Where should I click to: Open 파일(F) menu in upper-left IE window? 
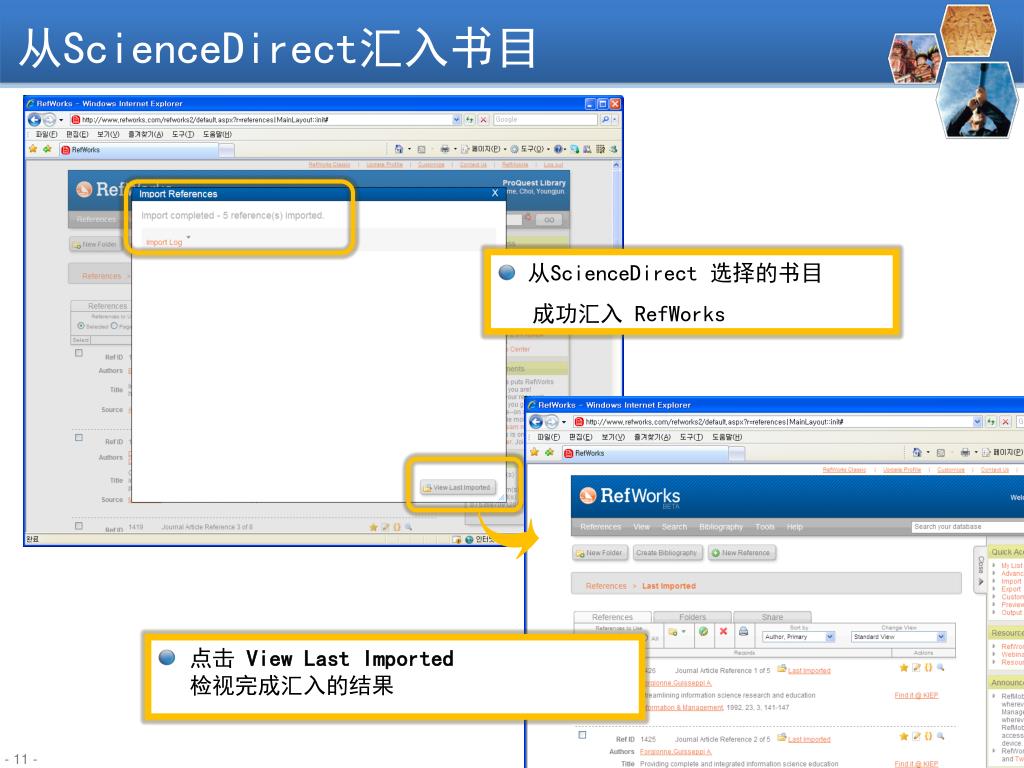coord(46,134)
